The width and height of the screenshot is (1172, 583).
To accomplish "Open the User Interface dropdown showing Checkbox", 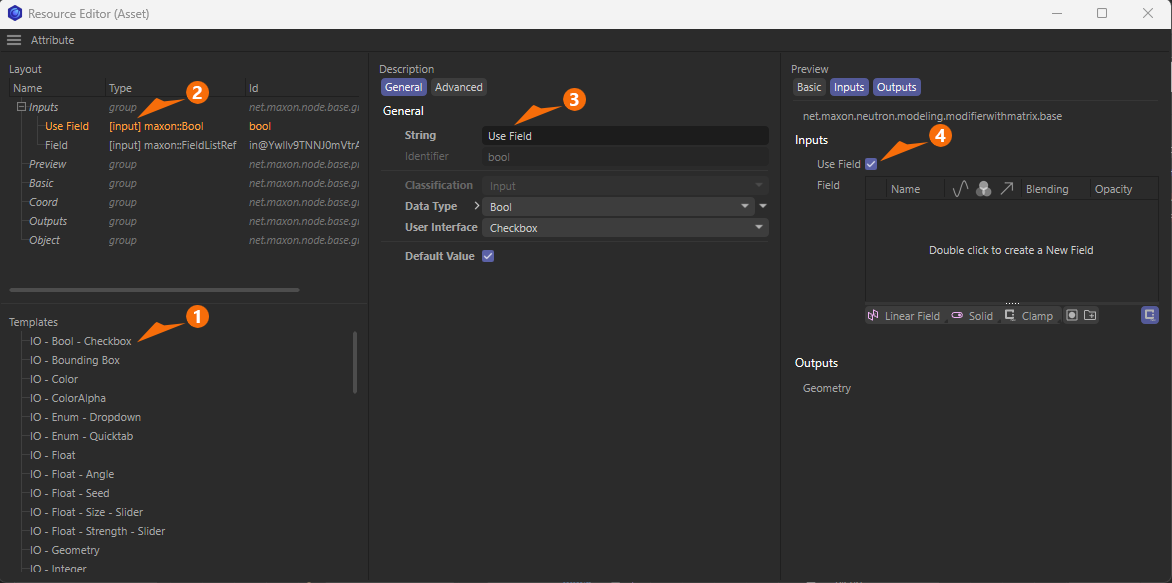I will coord(625,228).
